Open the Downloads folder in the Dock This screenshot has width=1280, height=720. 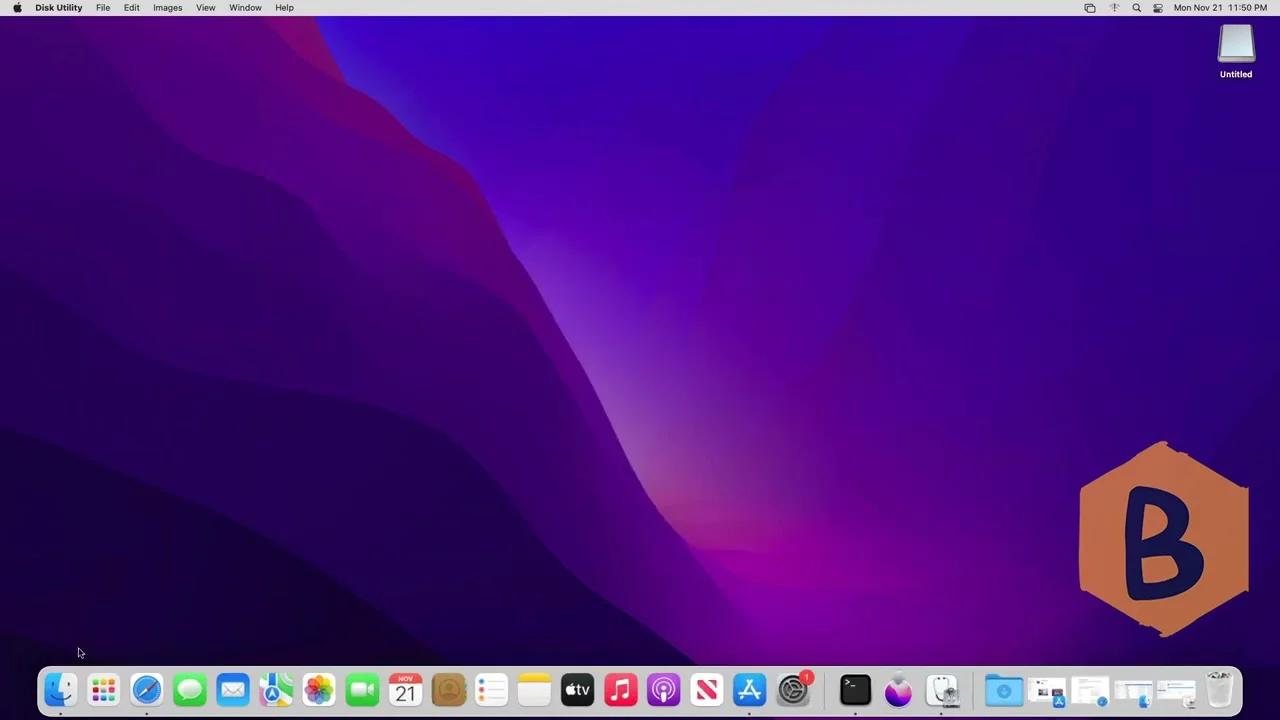tap(1003, 689)
